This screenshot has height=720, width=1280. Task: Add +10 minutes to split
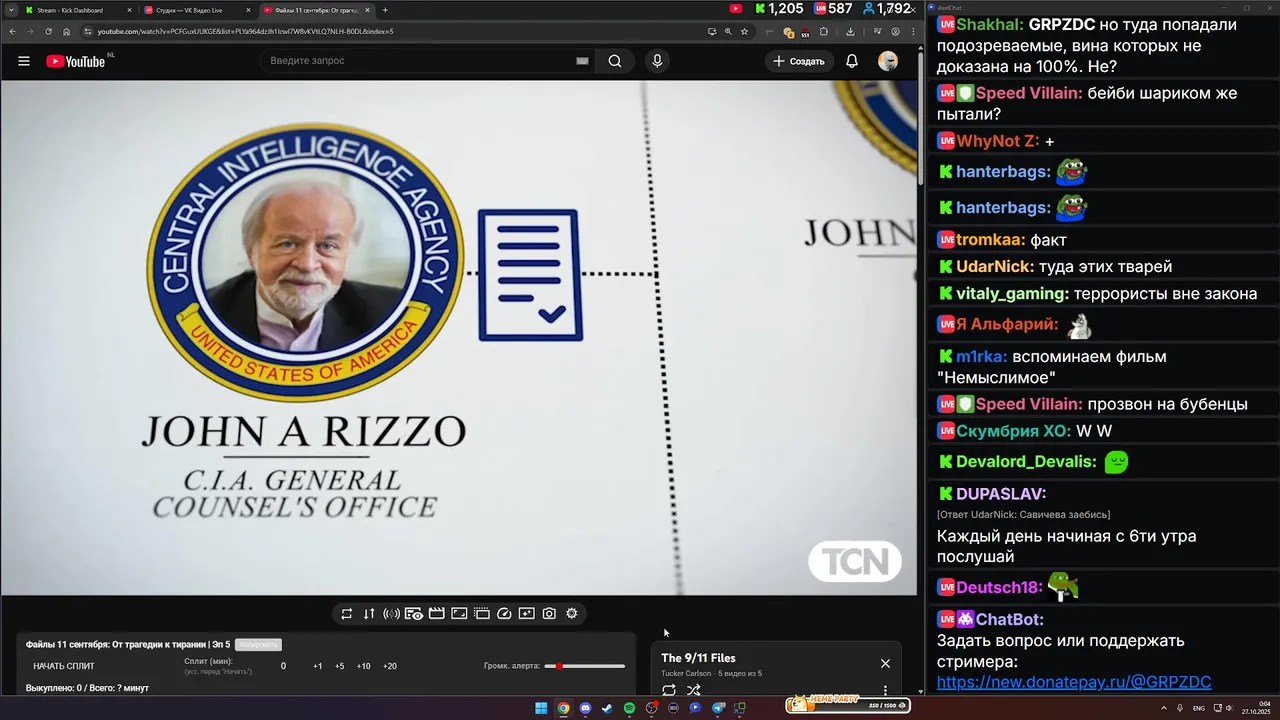tap(364, 666)
